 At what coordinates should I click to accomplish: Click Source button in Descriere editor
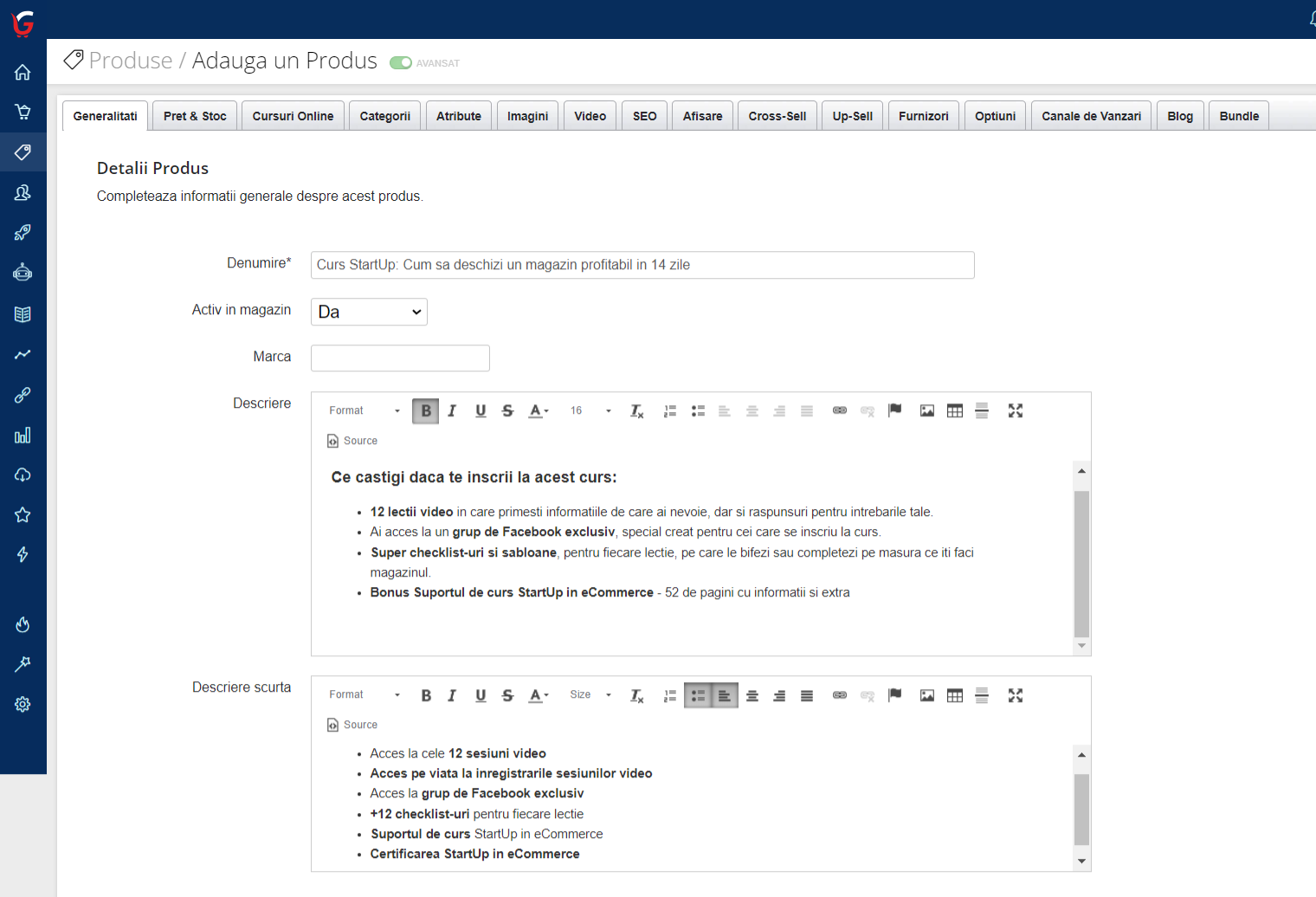(352, 441)
